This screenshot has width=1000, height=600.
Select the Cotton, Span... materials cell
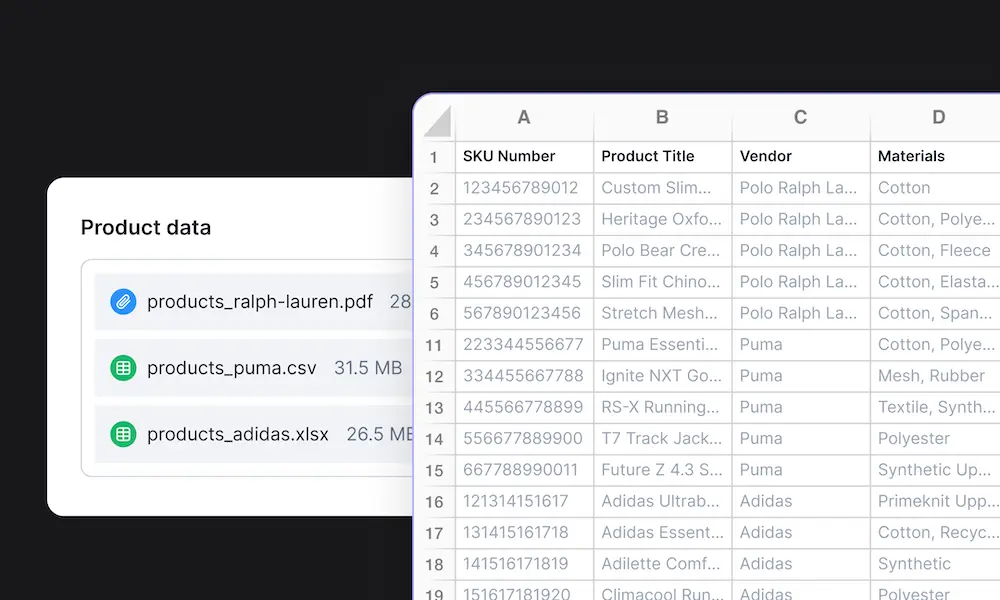tap(936, 314)
